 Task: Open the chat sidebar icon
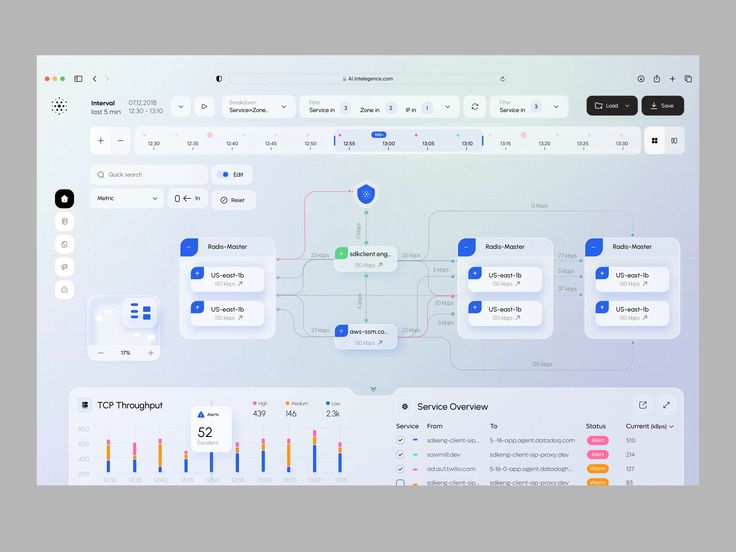click(64, 267)
